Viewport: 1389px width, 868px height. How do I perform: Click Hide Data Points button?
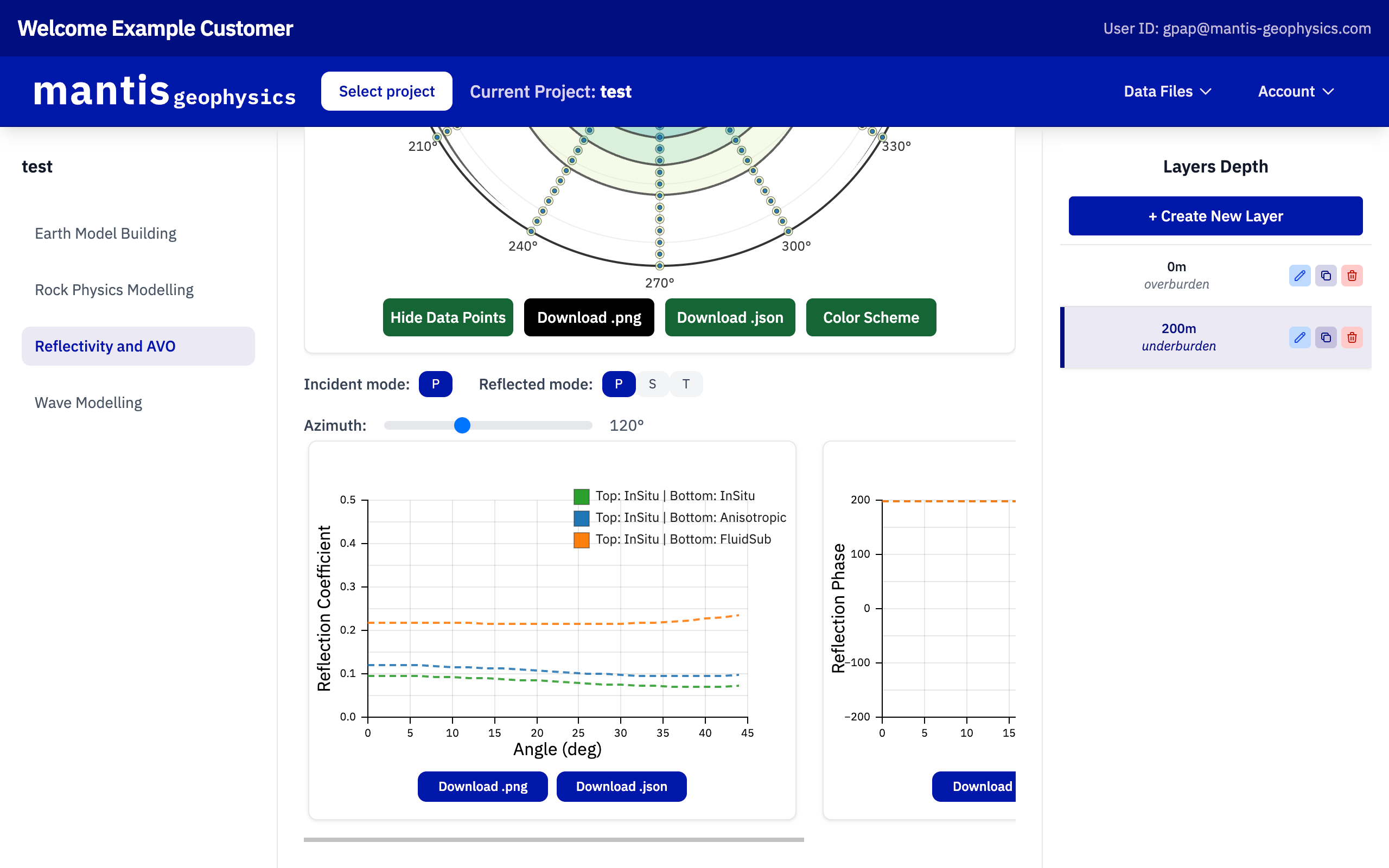448,317
